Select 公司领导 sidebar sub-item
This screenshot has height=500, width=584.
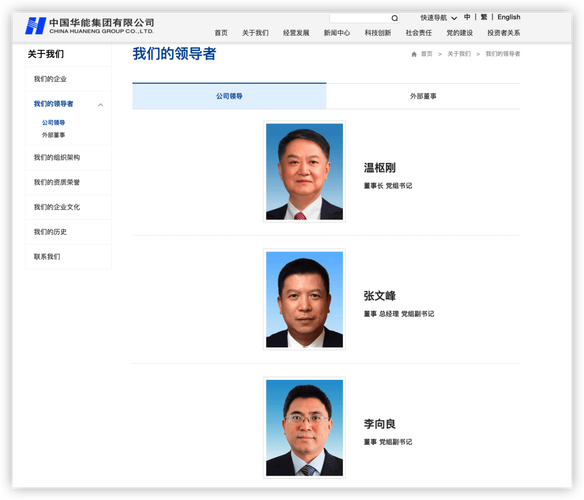[x=53, y=123]
